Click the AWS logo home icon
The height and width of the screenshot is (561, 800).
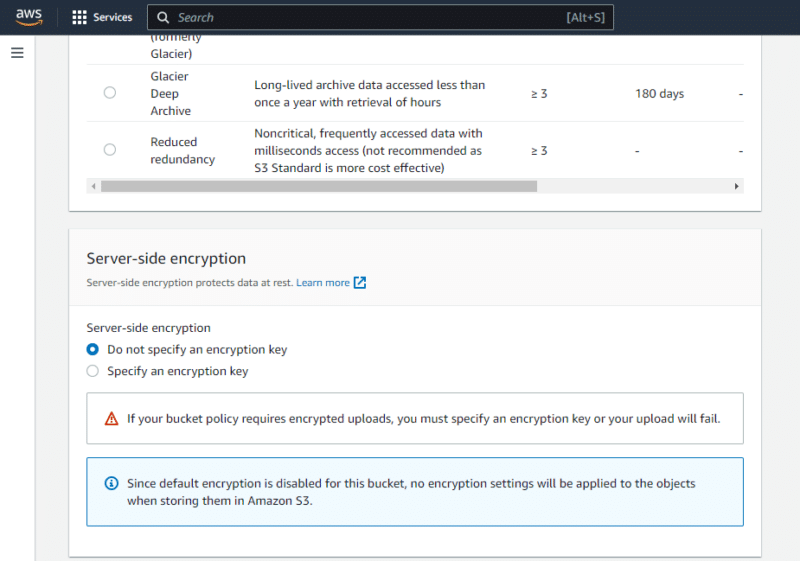click(29, 17)
